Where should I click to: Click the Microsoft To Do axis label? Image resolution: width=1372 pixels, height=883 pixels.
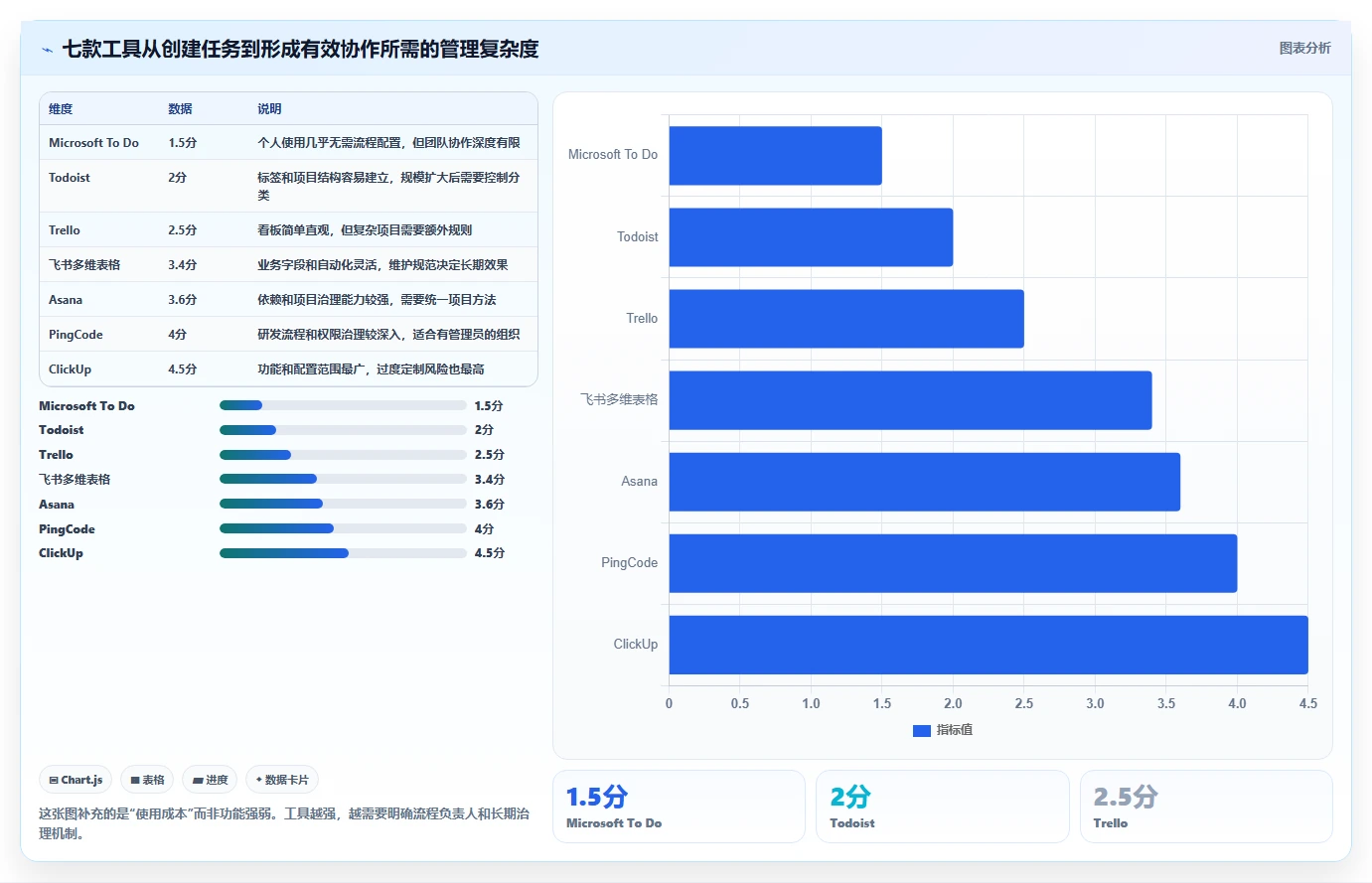613,155
